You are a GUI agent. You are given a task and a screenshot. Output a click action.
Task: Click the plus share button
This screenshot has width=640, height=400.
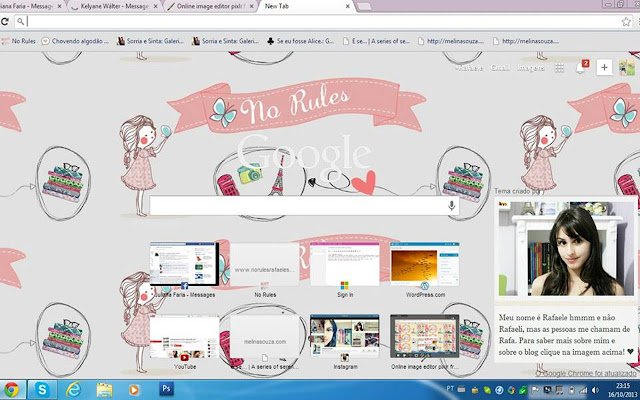coord(604,68)
